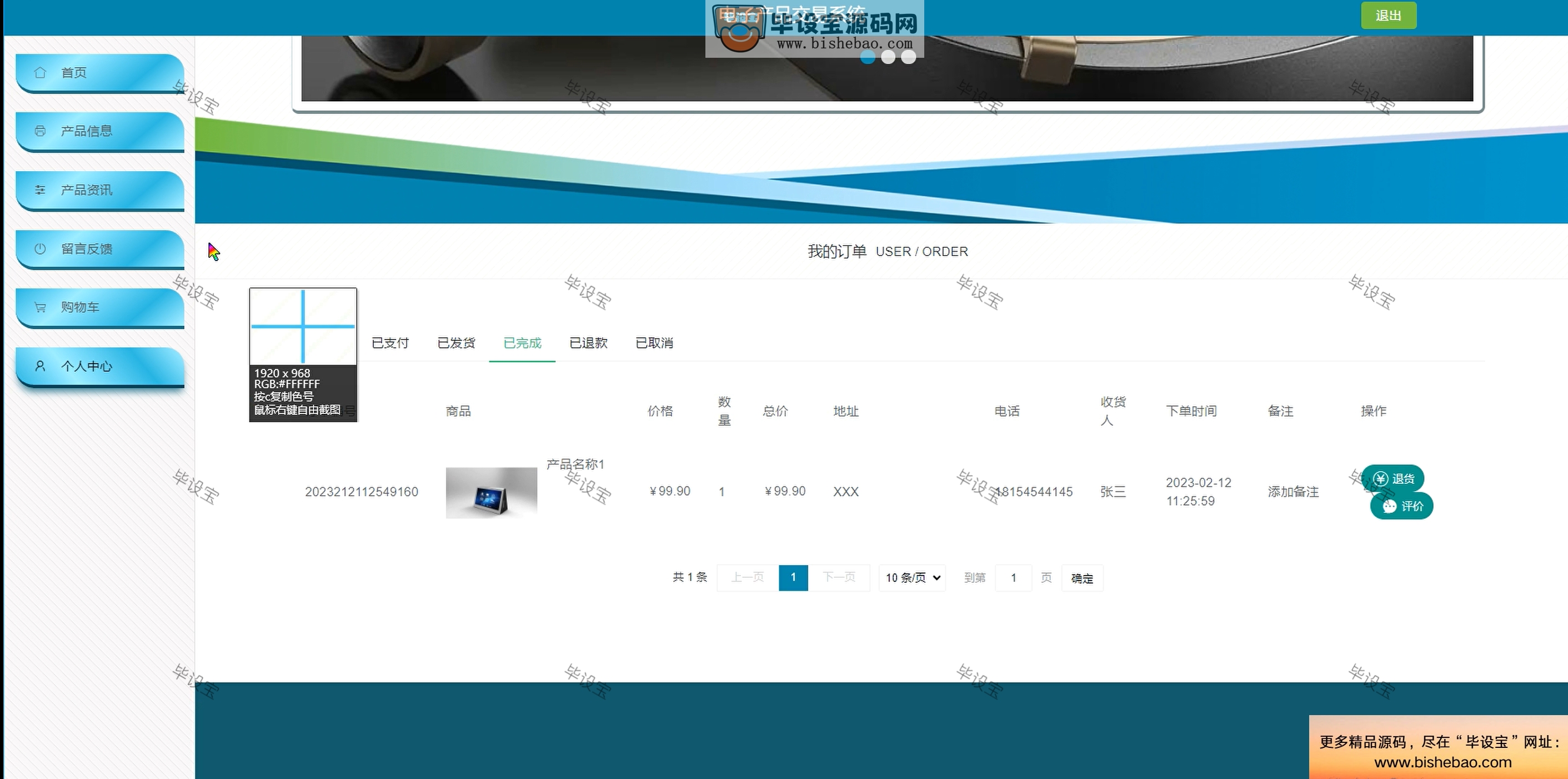Viewport: 1568px width, 779px height.
Task: Click the 地址 column header
Action: [846, 411]
